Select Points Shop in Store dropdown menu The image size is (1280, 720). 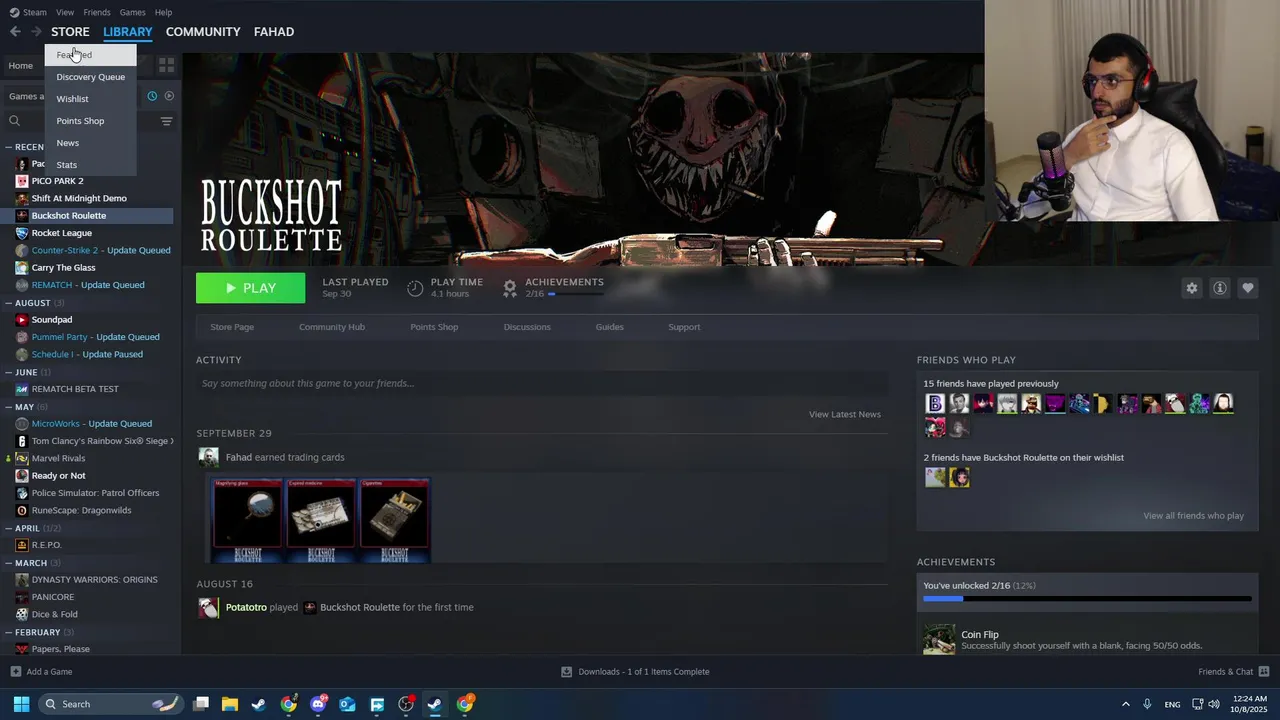pos(90,121)
